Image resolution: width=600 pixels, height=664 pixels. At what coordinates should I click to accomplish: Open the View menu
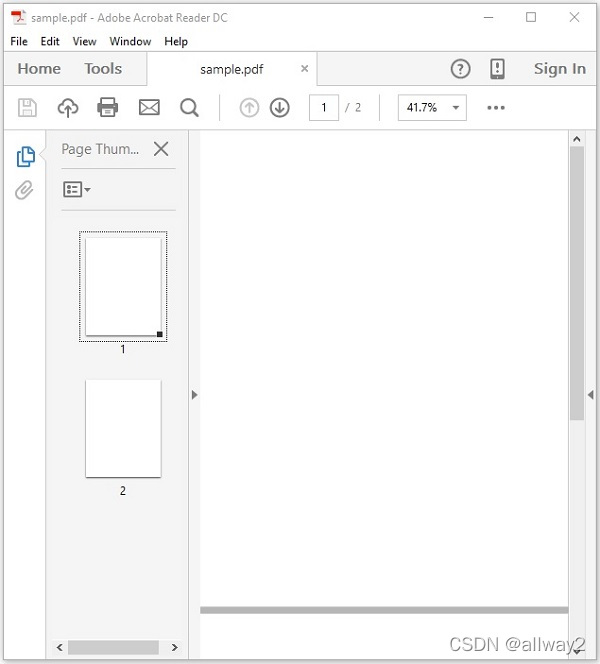(84, 42)
